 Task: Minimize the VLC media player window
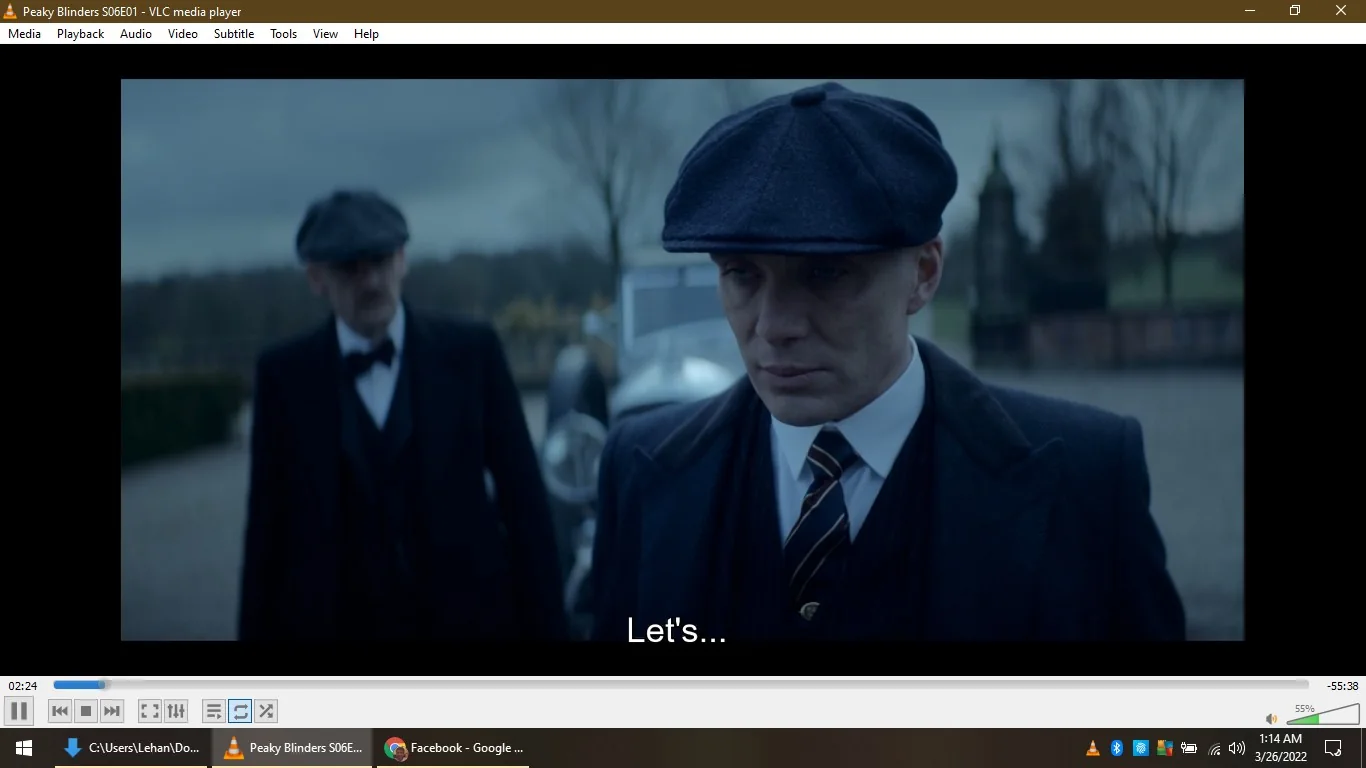(x=1250, y=11)
